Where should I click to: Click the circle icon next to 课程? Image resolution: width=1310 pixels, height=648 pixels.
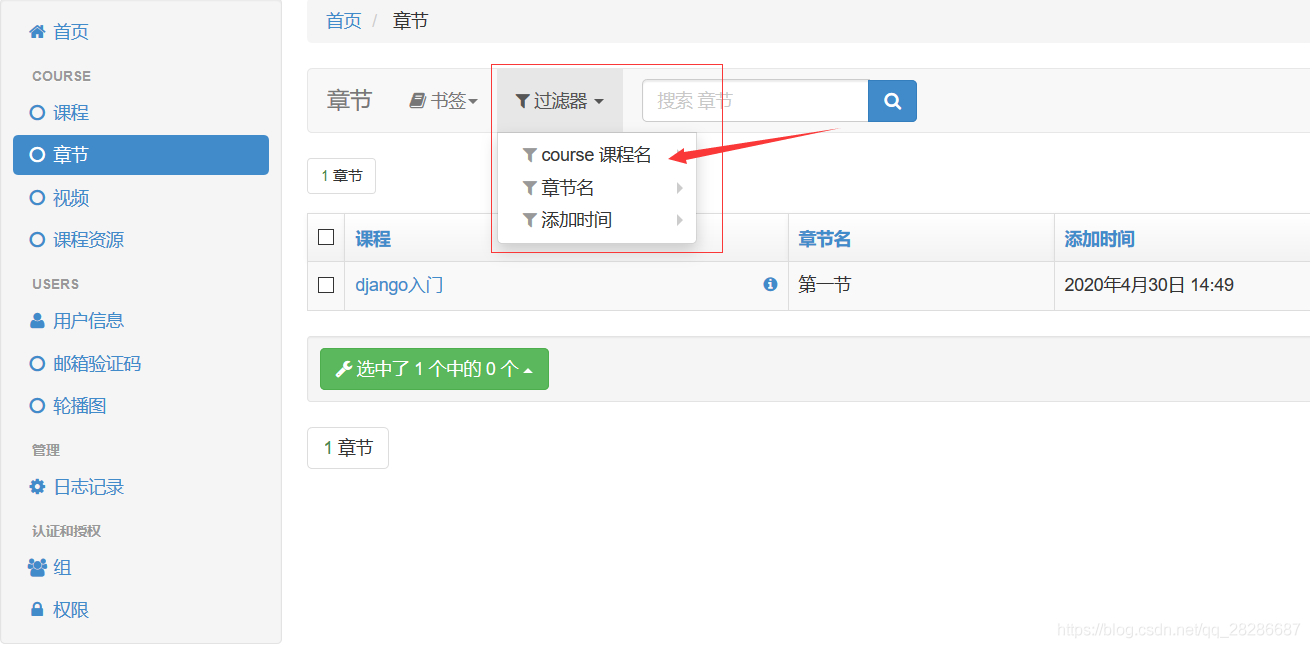click(37, 113)
